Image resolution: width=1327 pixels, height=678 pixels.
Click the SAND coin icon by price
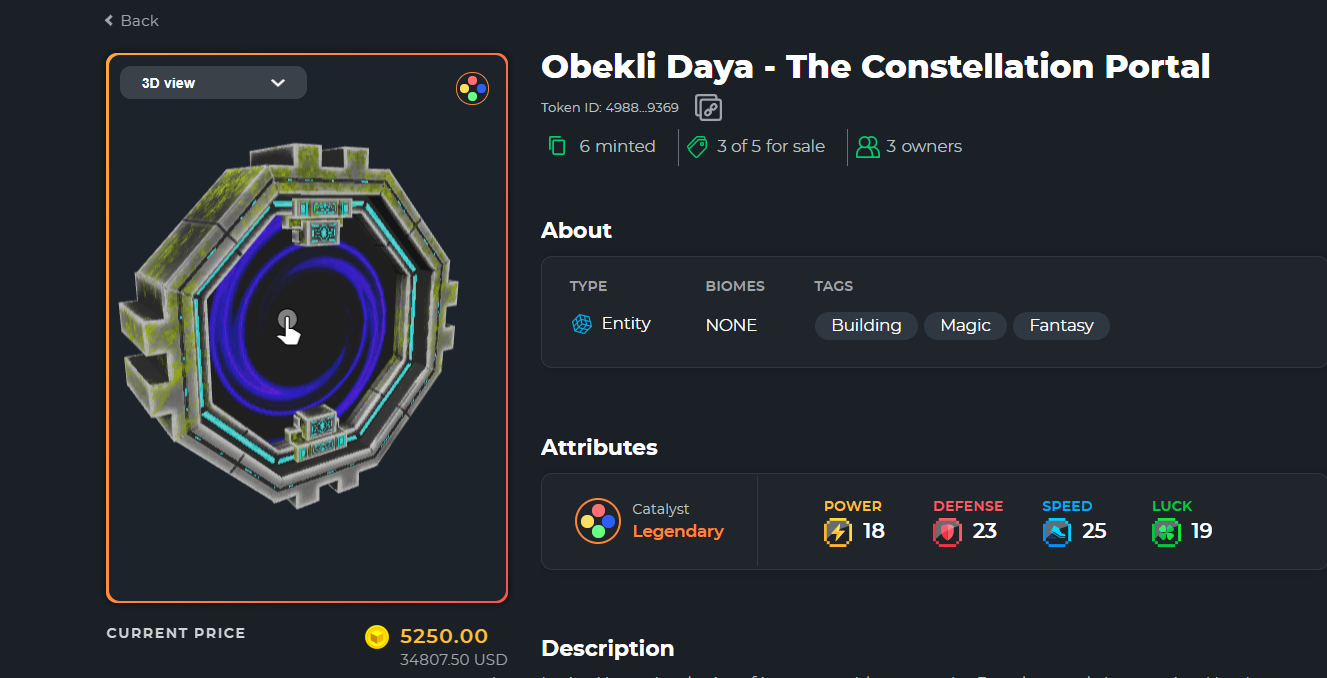[377, 636]
